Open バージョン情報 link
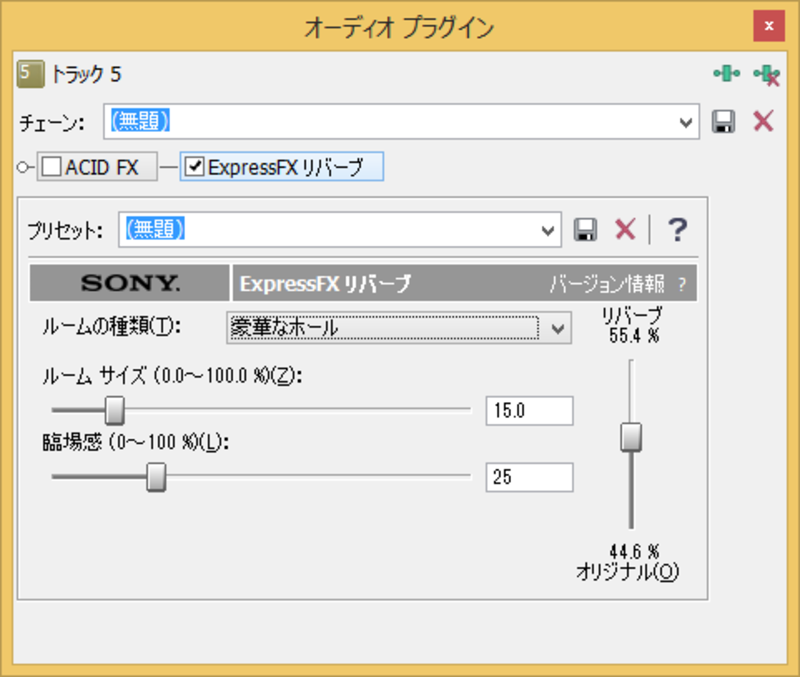800x677 pixels. [x=607, y=284]
